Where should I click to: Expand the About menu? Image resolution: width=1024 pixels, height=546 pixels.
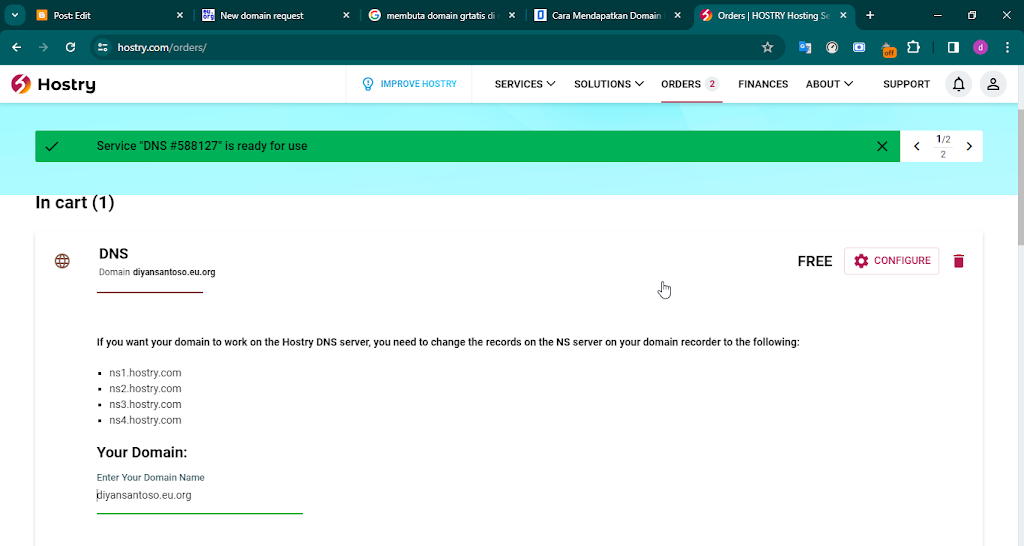point(829,84)
